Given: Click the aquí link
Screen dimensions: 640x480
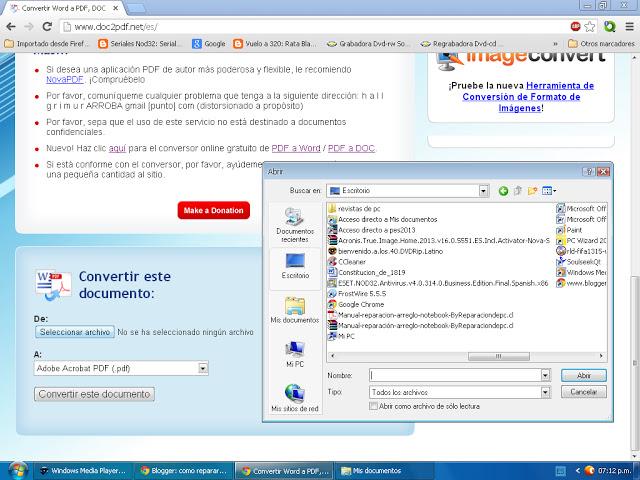Looking at the screenshot, I should tap(117, 148).
